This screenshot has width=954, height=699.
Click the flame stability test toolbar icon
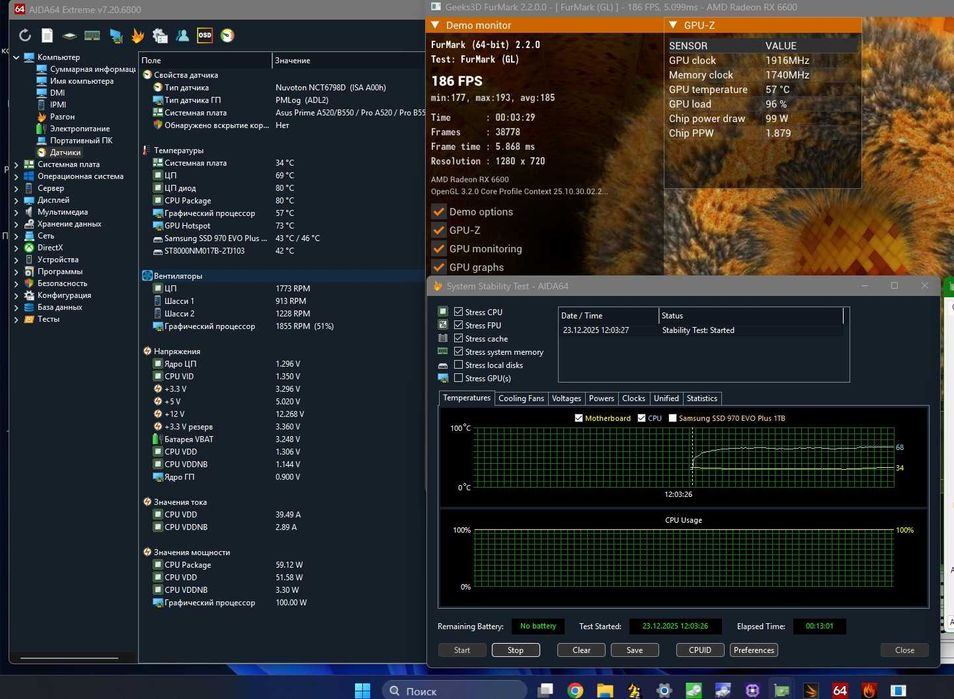(137, 36)
